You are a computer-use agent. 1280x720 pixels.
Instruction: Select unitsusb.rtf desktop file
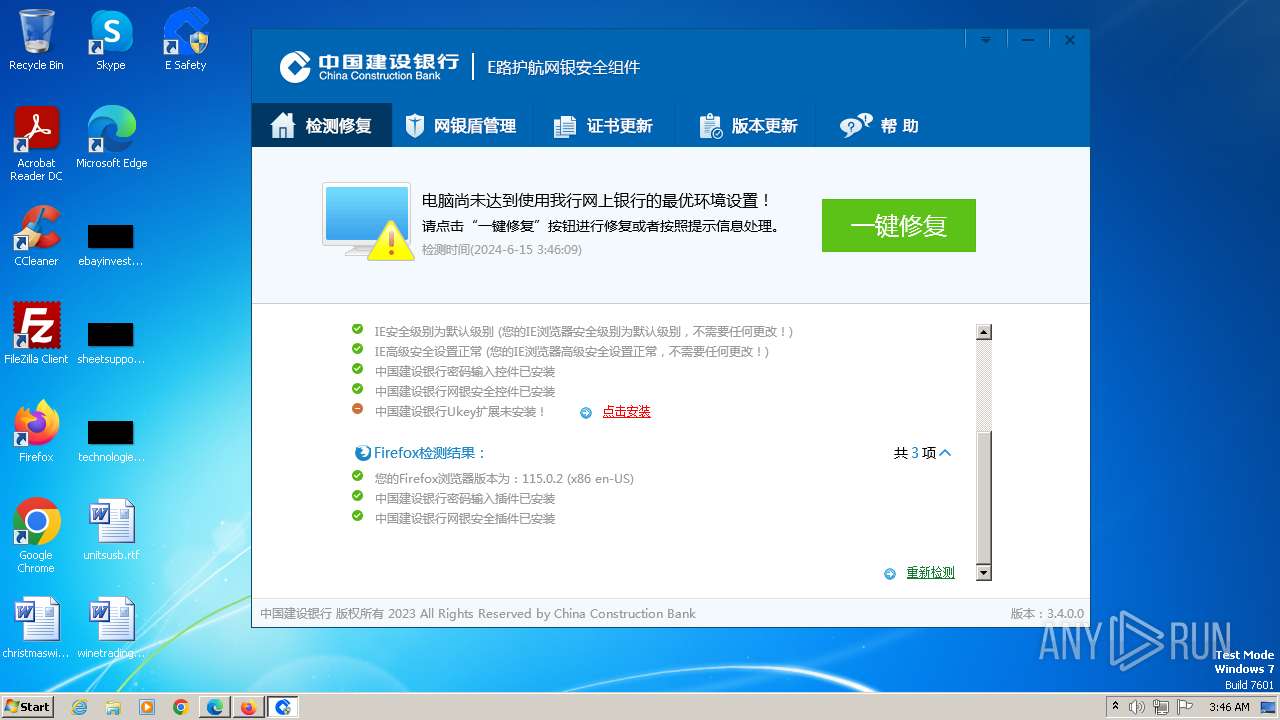coord(111,530)
